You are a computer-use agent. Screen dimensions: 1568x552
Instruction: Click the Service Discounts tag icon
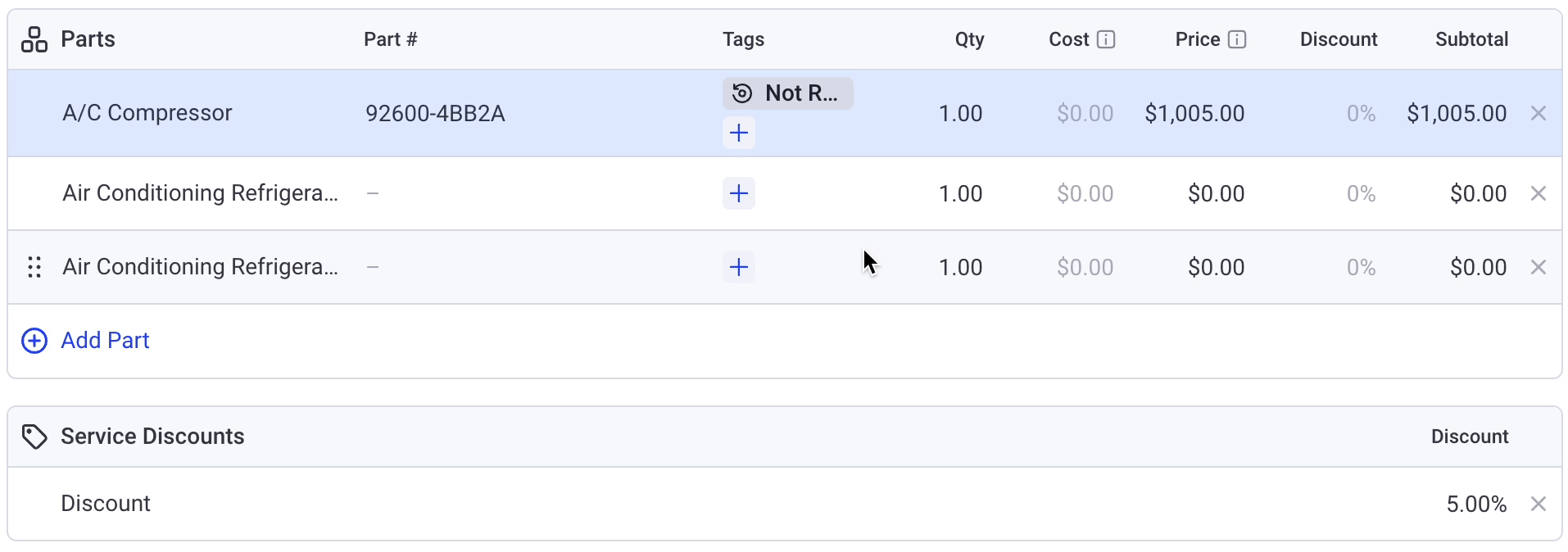click(x=34, y=437)
